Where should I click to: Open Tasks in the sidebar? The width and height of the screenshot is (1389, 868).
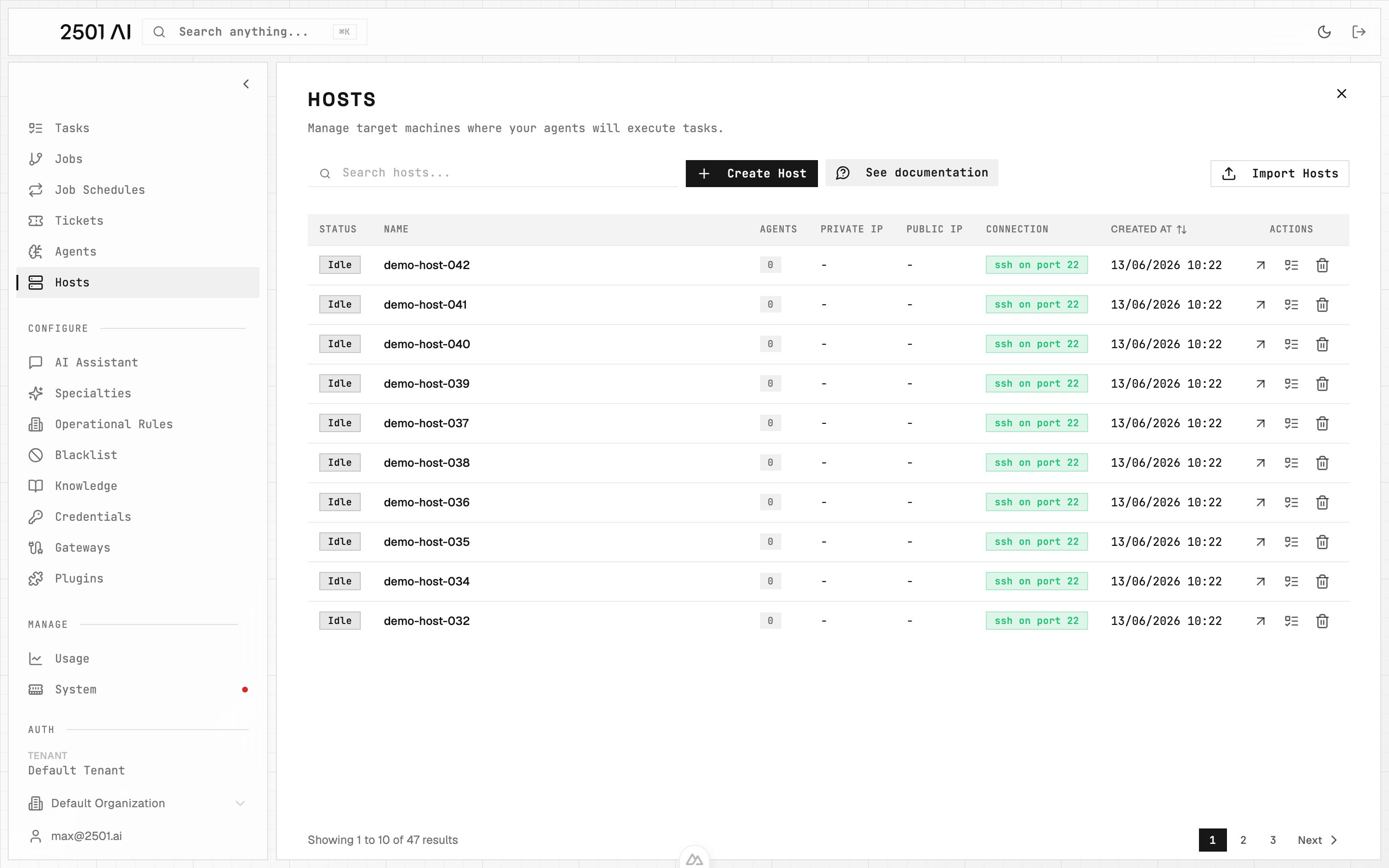pyautogui.click(x=138, y=128)
